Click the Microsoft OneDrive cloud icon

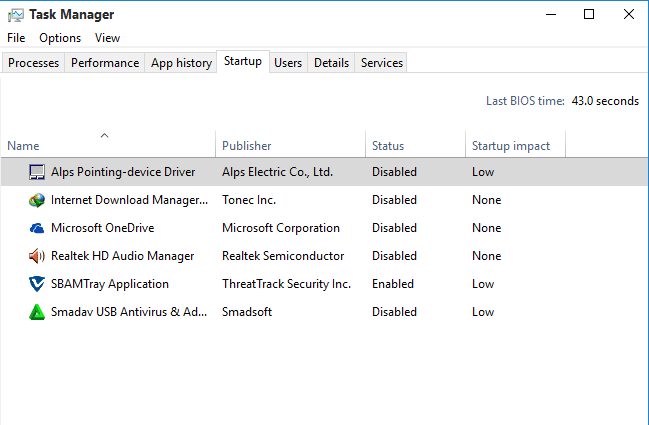(x=37, y=228)
